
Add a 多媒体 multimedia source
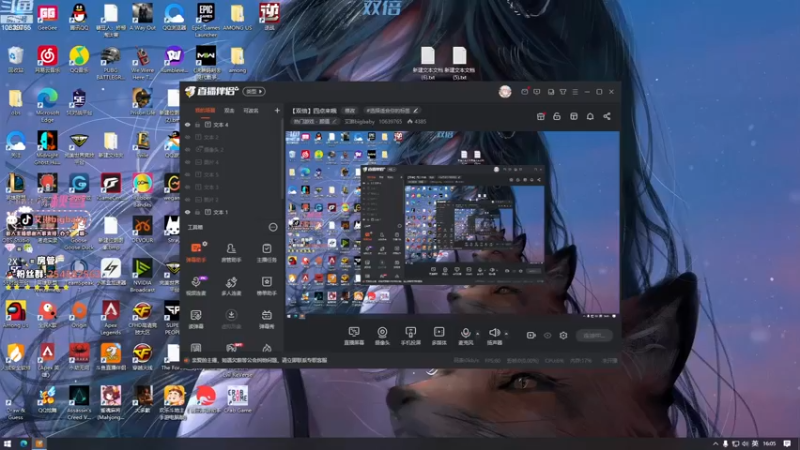[439, 335]
